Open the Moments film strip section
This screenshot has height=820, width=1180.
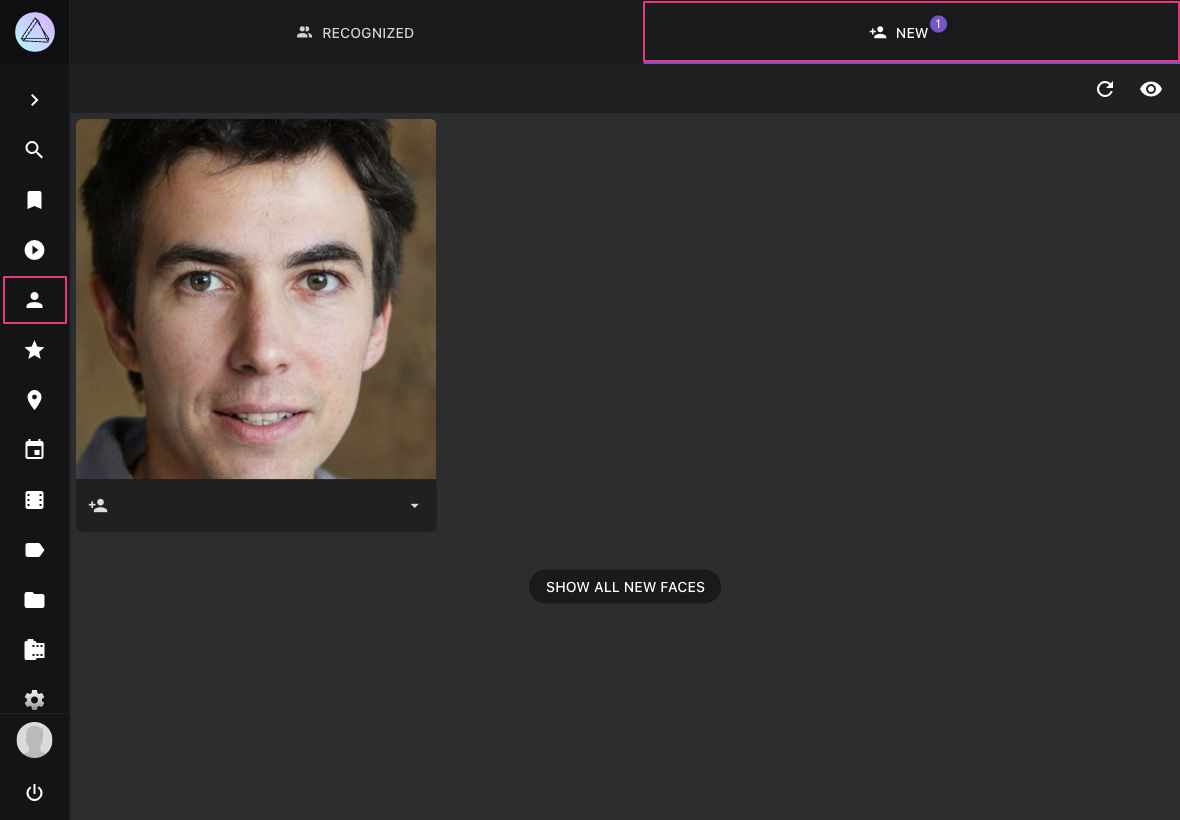pyautogui.click(x=35, y=500)
